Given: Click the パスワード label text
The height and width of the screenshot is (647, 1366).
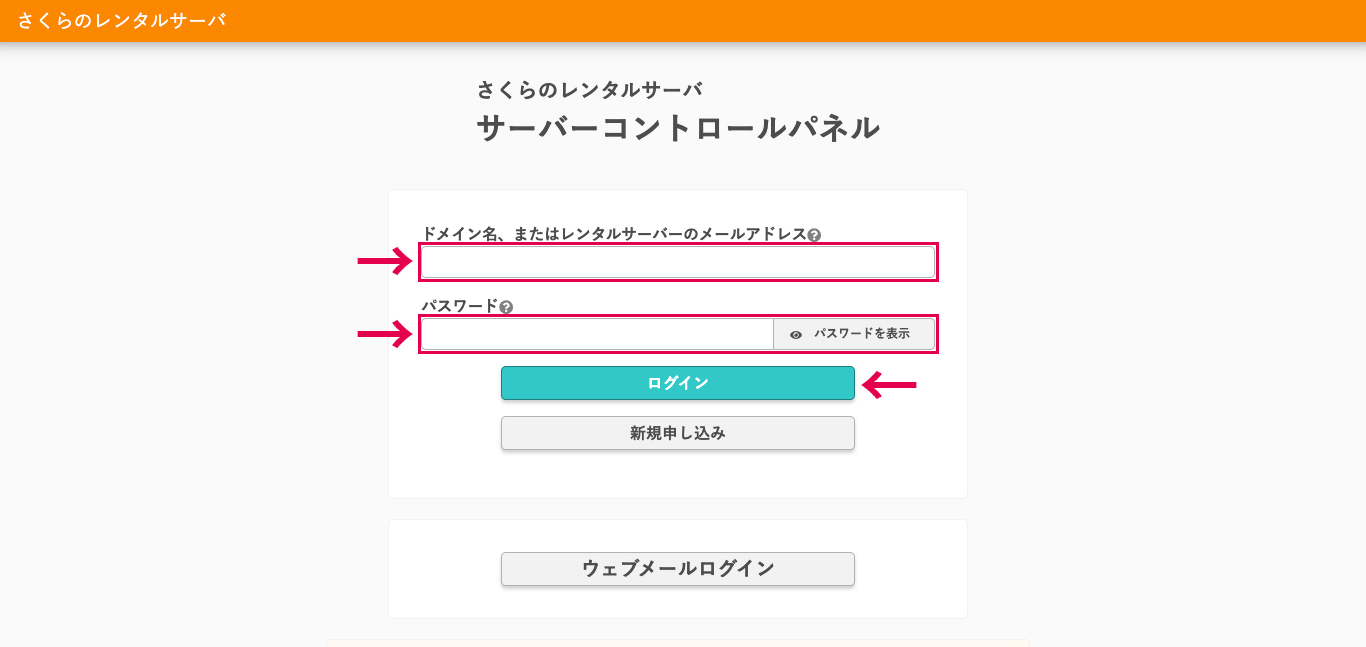Looking at the screenshot, I should point(459,306).
